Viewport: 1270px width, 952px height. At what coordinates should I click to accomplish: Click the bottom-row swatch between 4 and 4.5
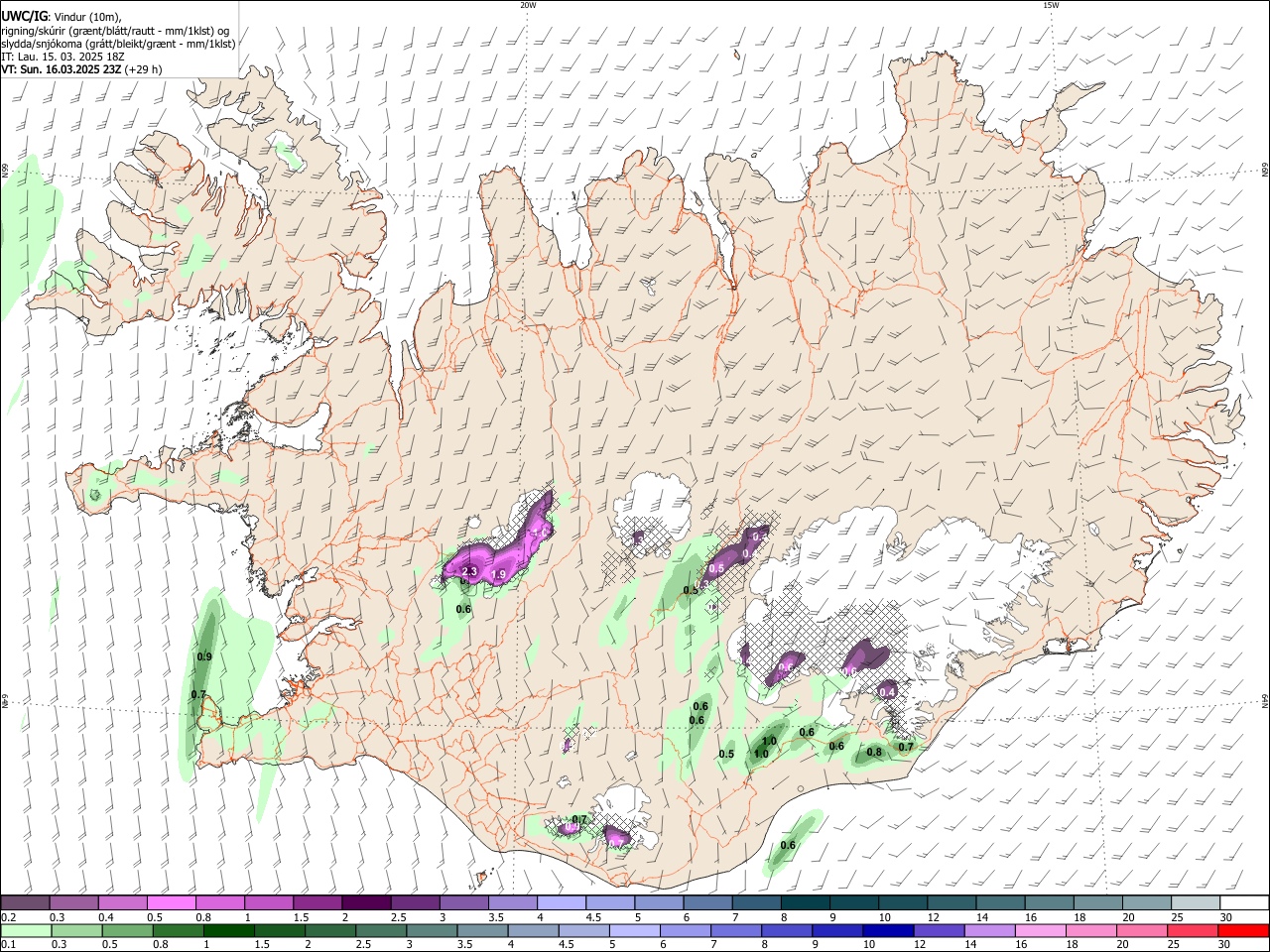coord(532,931)
